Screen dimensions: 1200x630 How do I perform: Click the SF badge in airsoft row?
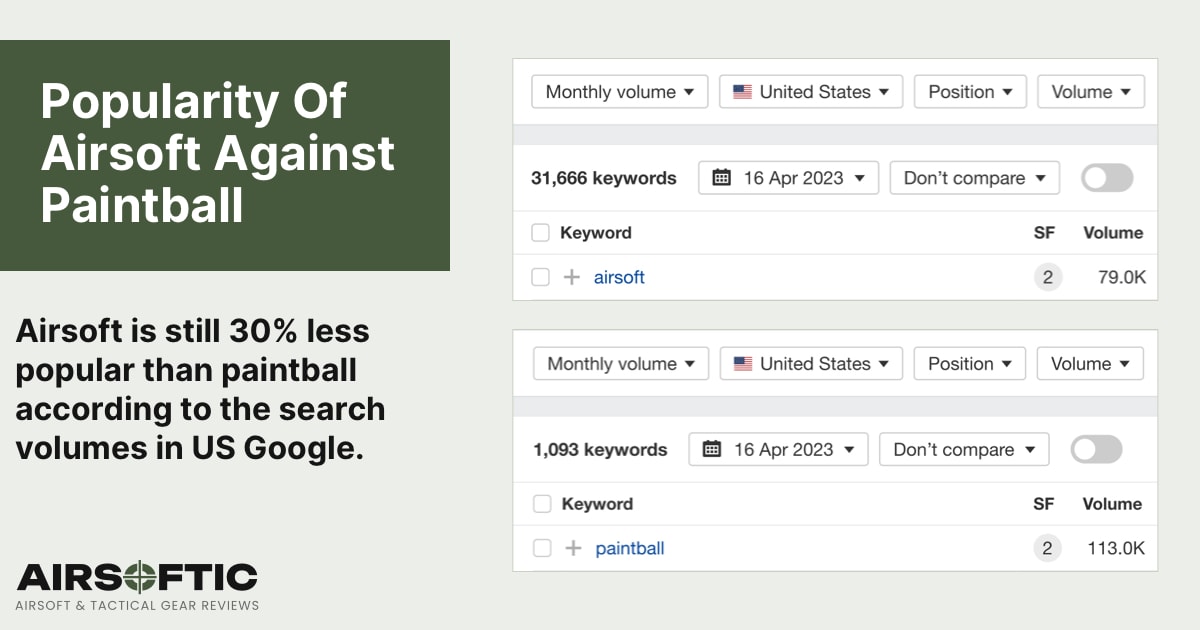point(1047,277)
